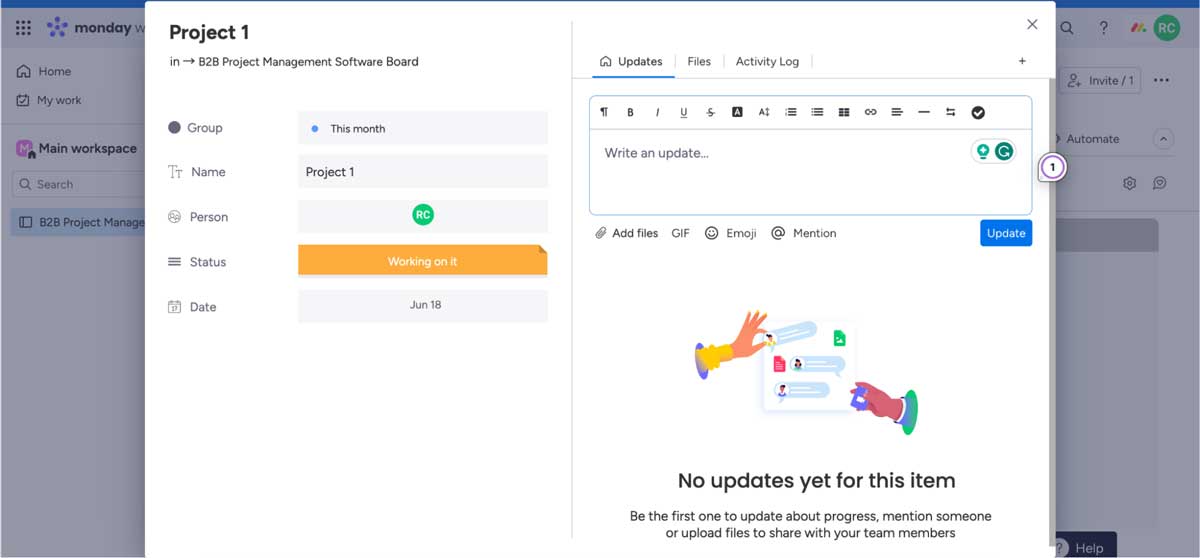Switch to the Activity Log tab
Screen dimensions: 1200x558
click(767, 61)
